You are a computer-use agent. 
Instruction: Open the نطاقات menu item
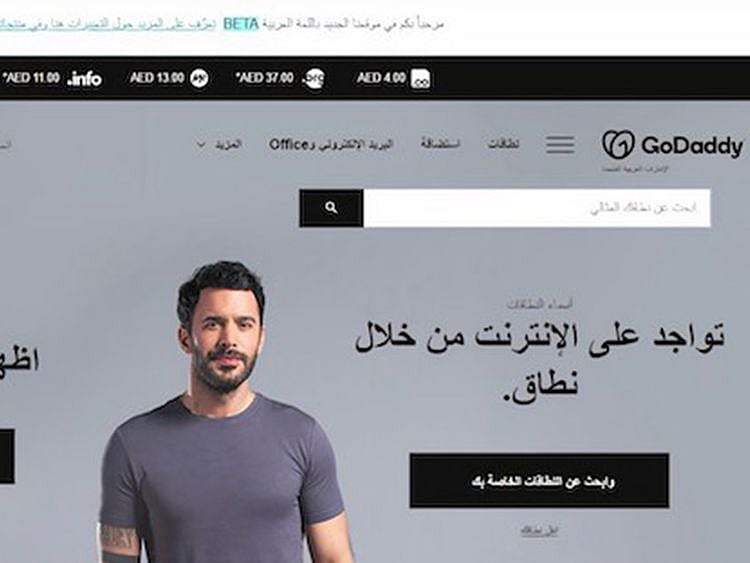coord(503,144)
